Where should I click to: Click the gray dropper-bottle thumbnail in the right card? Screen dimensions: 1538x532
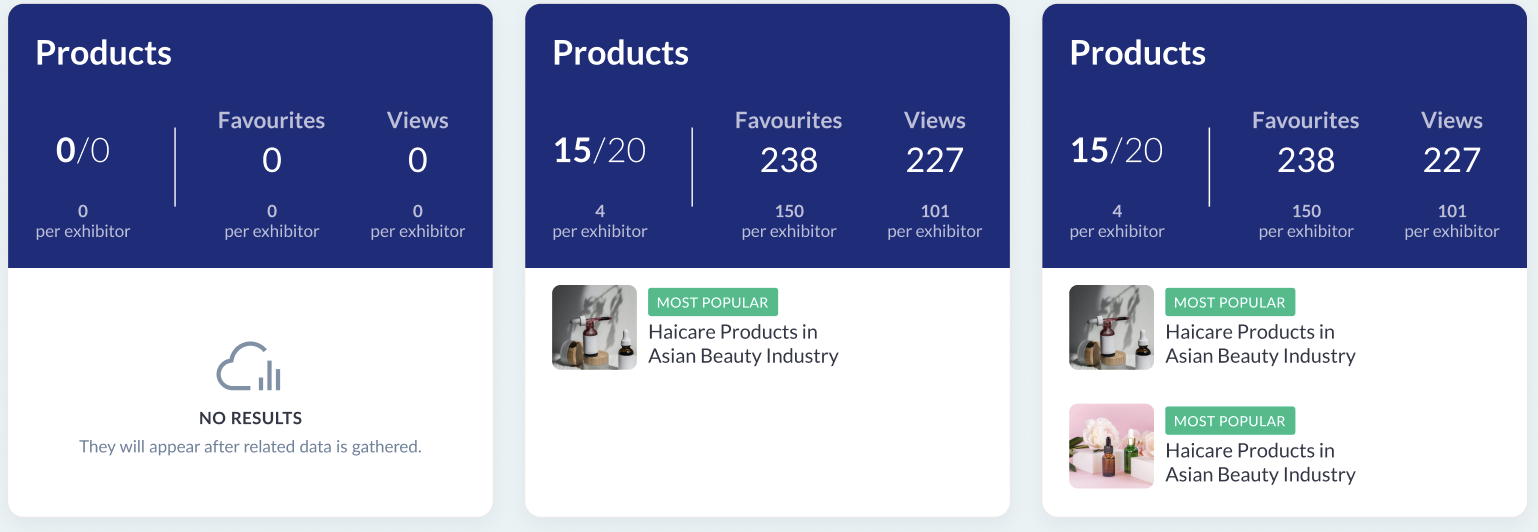(1111, 328)
